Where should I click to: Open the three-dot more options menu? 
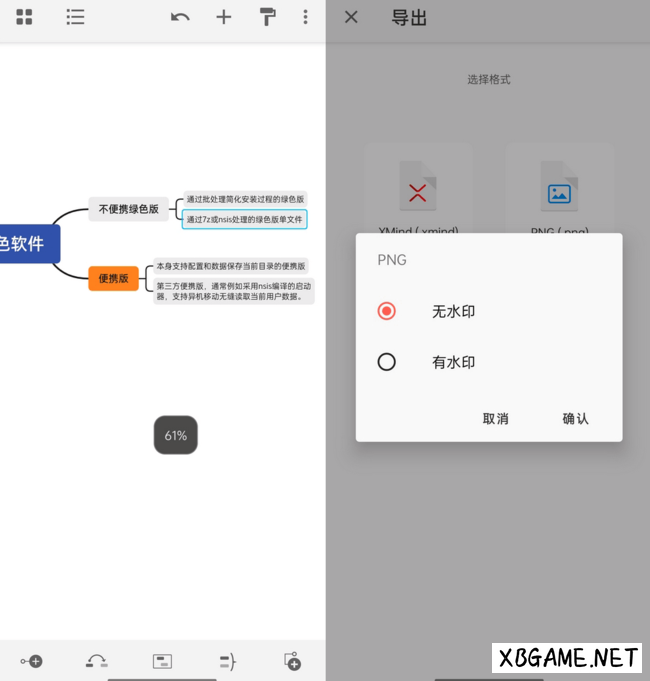point(305,17)
